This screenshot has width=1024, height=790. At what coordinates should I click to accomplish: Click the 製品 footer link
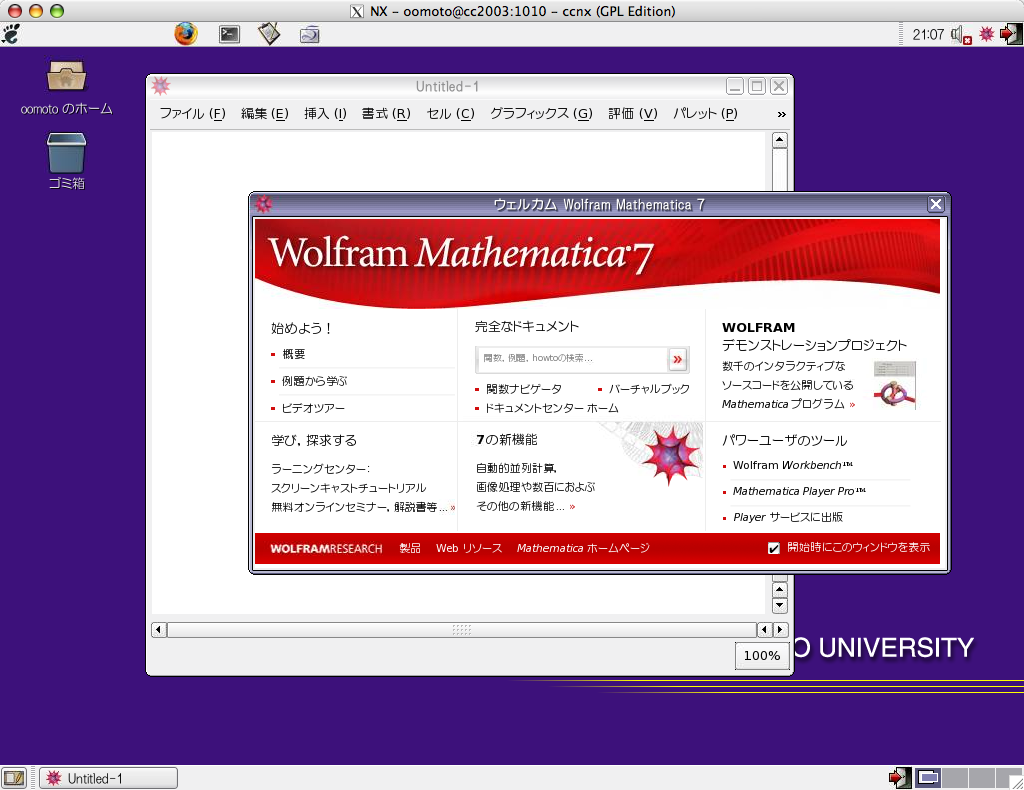point(410,548)
